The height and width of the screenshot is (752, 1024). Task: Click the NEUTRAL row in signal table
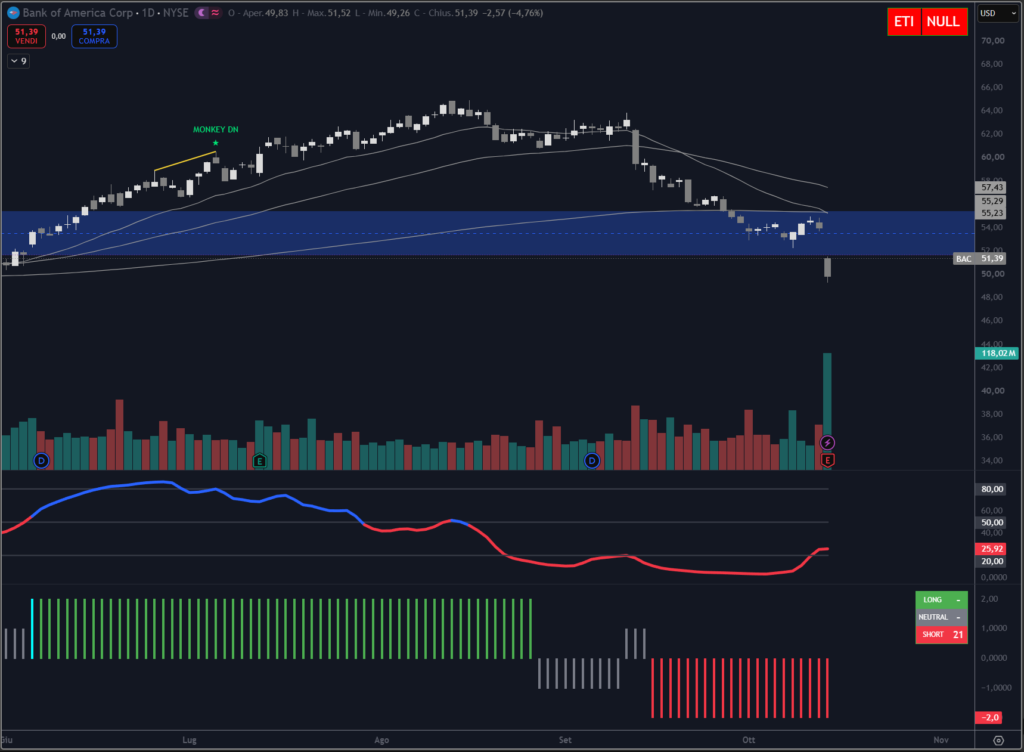[x=941, y=617]
